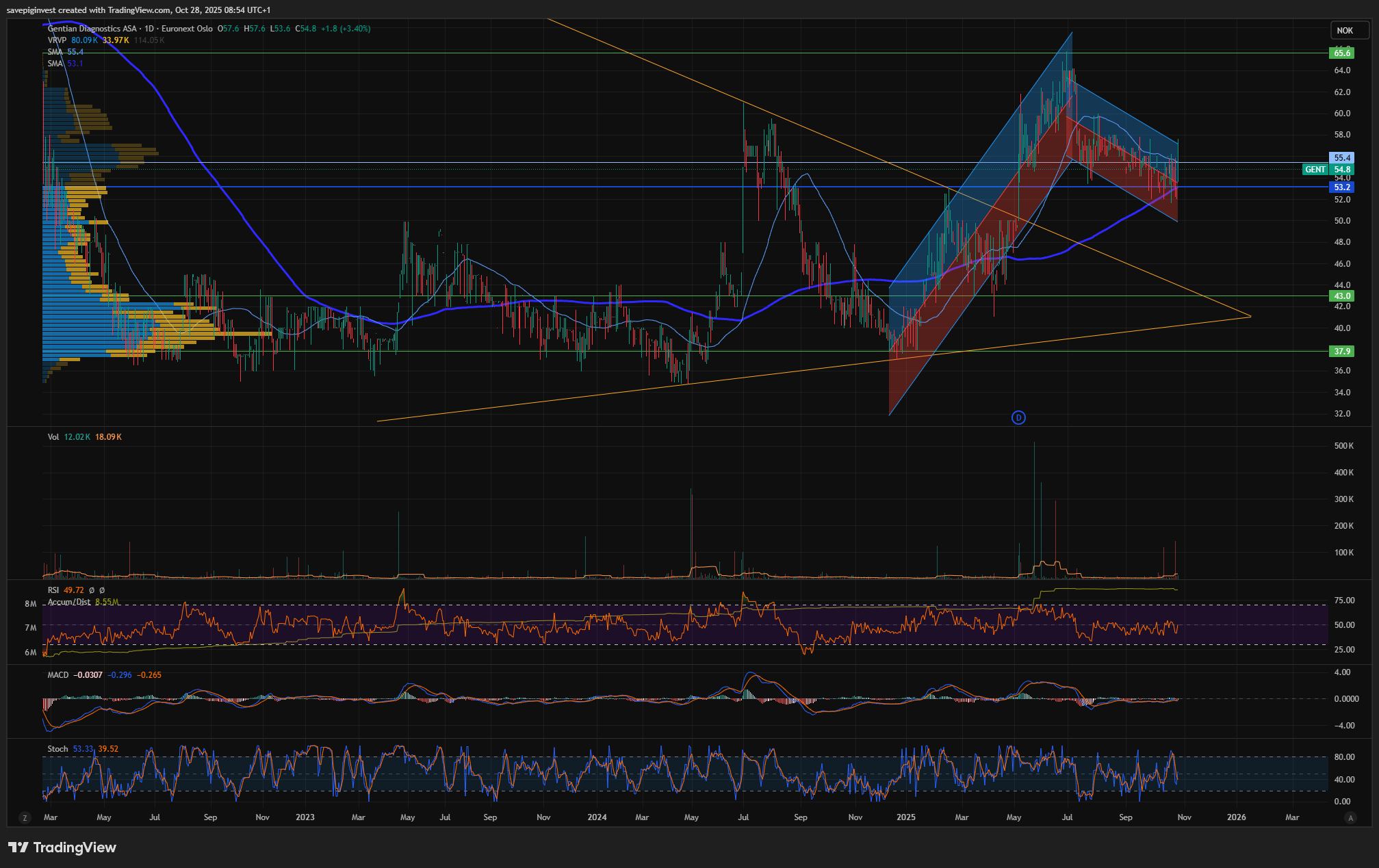The image size is (1379, 868).
Task: Select the Vol indicator legend
Action: 53,437
